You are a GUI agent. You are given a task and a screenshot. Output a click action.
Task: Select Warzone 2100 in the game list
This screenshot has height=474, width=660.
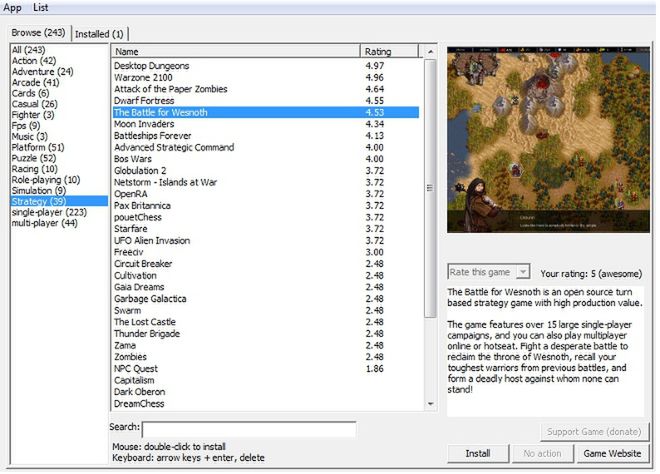(x=266, y=78)
